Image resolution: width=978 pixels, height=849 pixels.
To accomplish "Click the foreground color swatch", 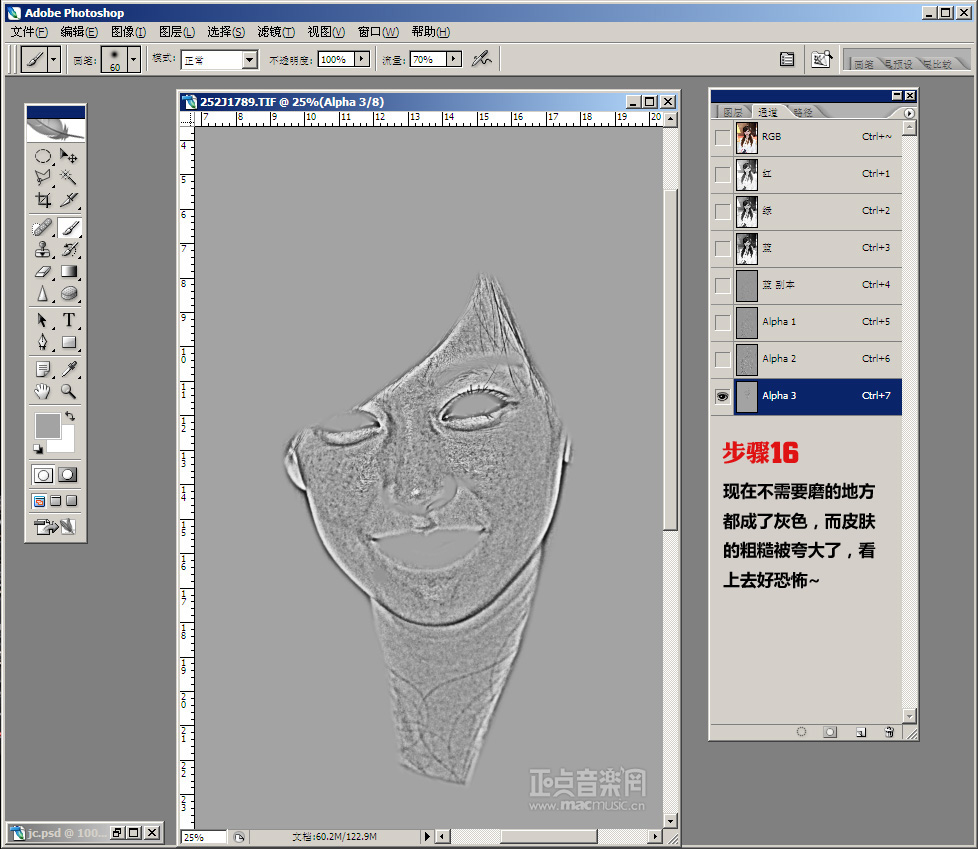I will pos(47,425).
